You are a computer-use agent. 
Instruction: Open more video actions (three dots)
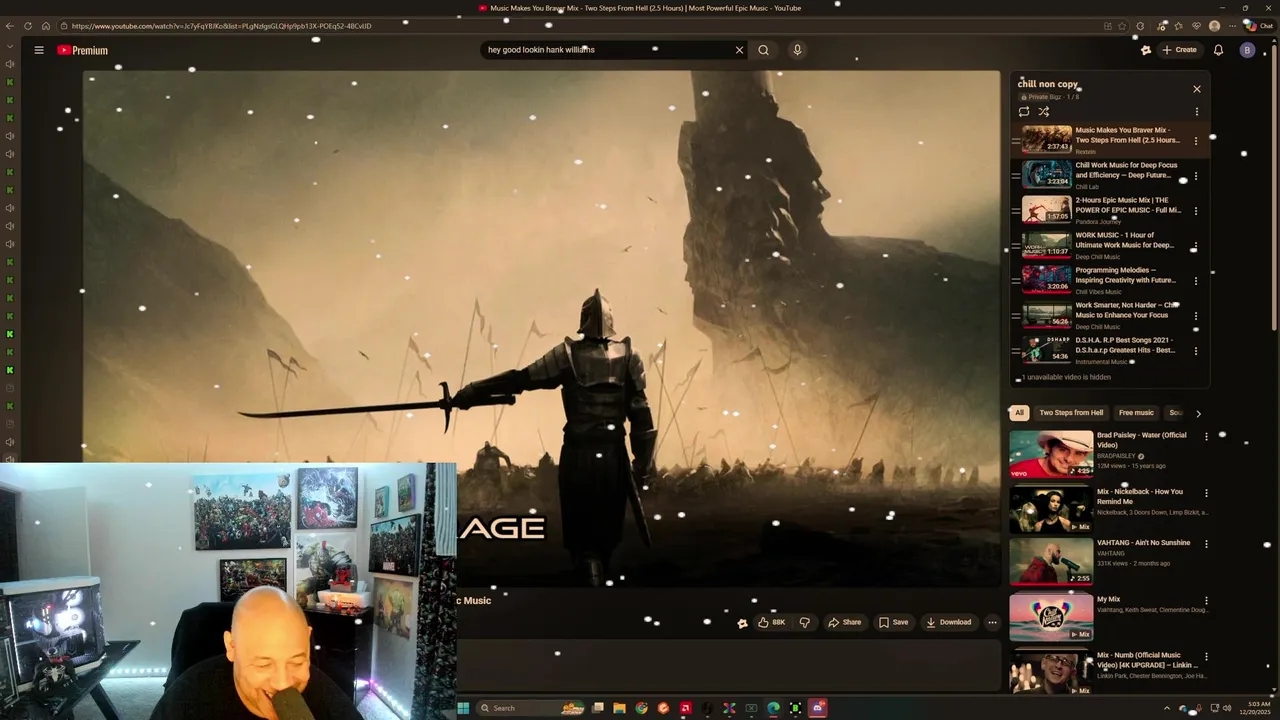point(992,622)
